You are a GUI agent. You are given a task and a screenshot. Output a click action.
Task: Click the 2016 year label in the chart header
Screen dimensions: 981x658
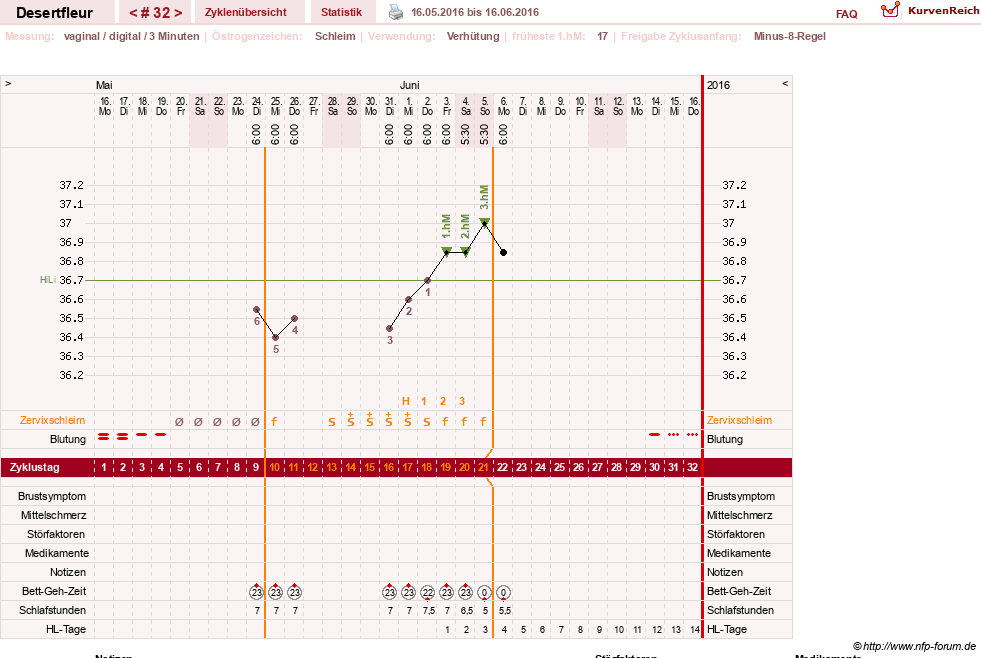(x=718, y=85)
